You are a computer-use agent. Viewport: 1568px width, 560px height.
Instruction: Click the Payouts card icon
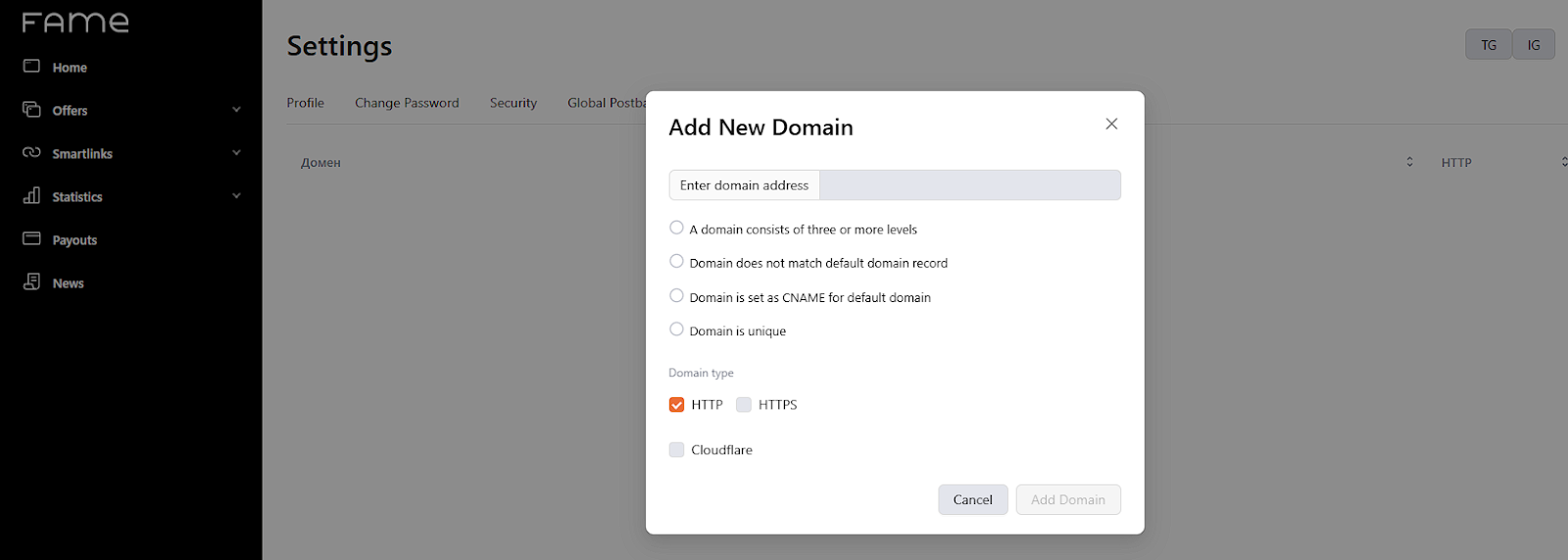coord(31,238)
